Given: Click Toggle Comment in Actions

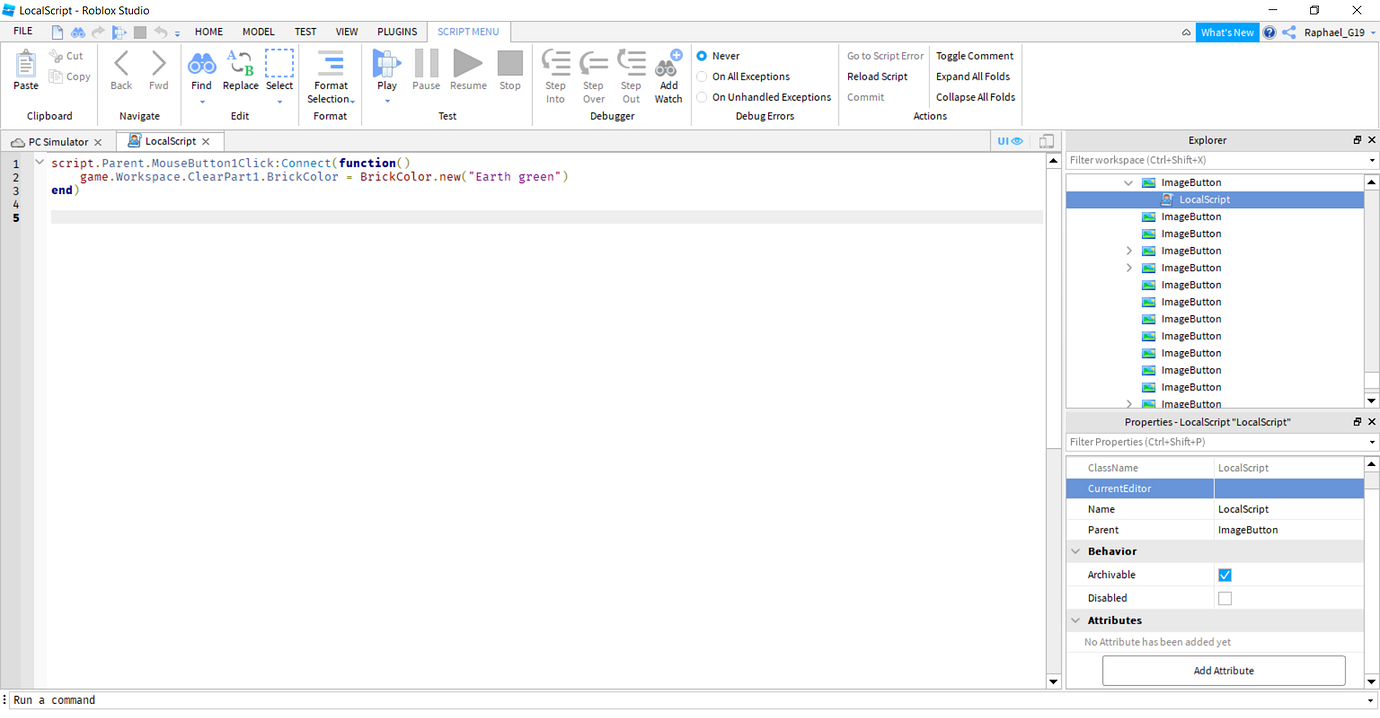Looking at the screenshot, I should click(x=975, y=56).
